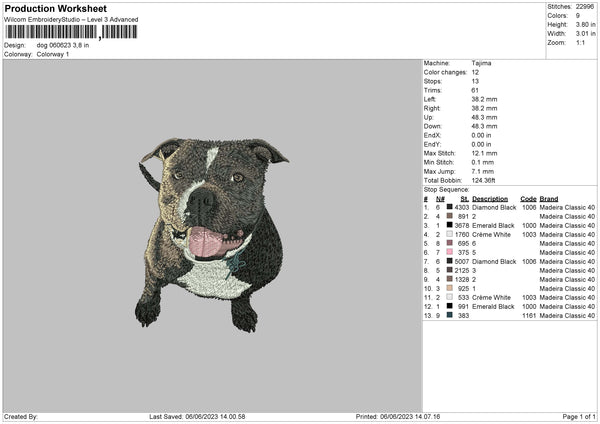Click the St. column header
The width and height of the screenshot is (600, 424).
pos(465,199)
